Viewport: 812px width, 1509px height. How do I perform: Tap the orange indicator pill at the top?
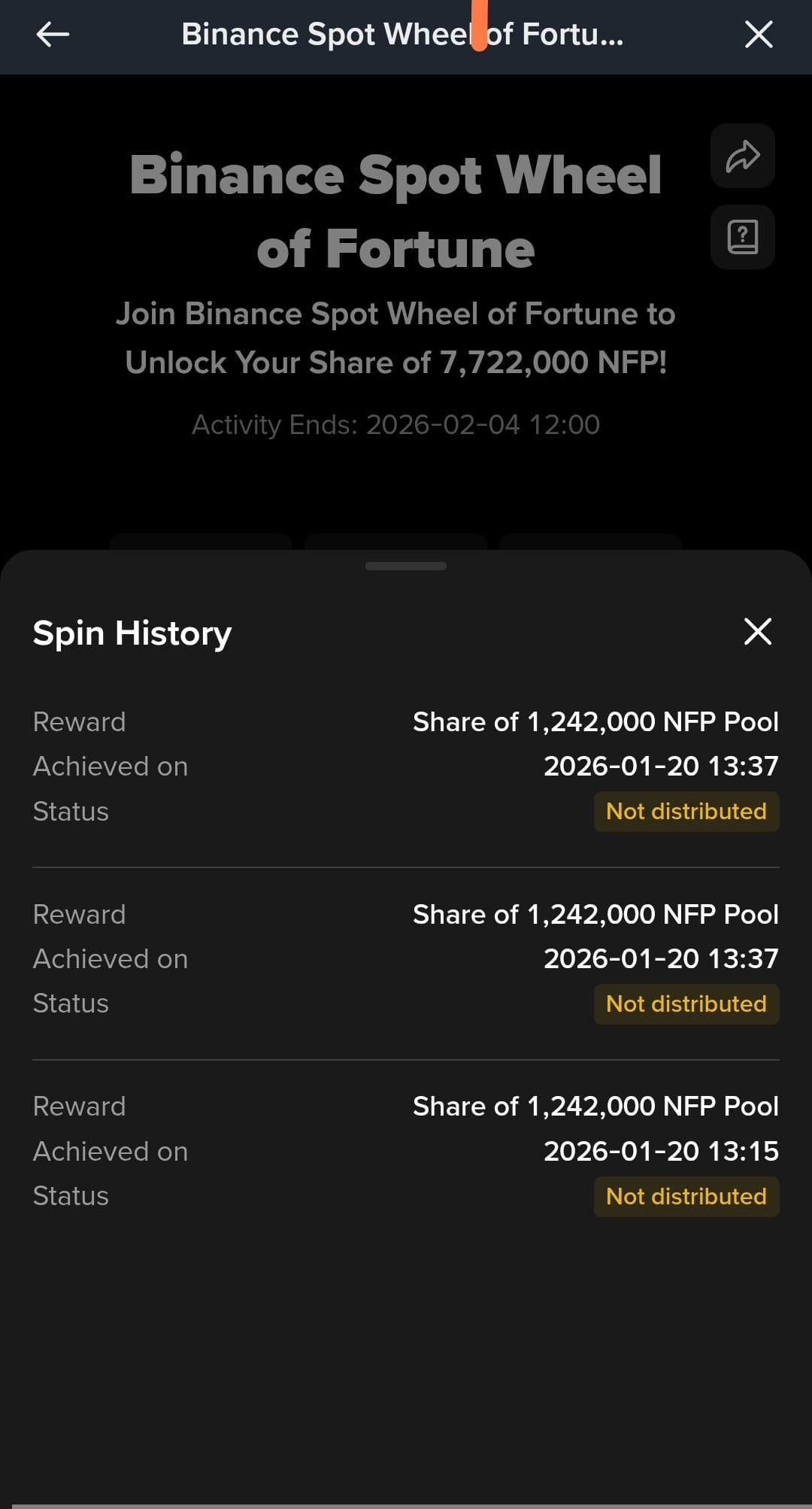[479, 26]
